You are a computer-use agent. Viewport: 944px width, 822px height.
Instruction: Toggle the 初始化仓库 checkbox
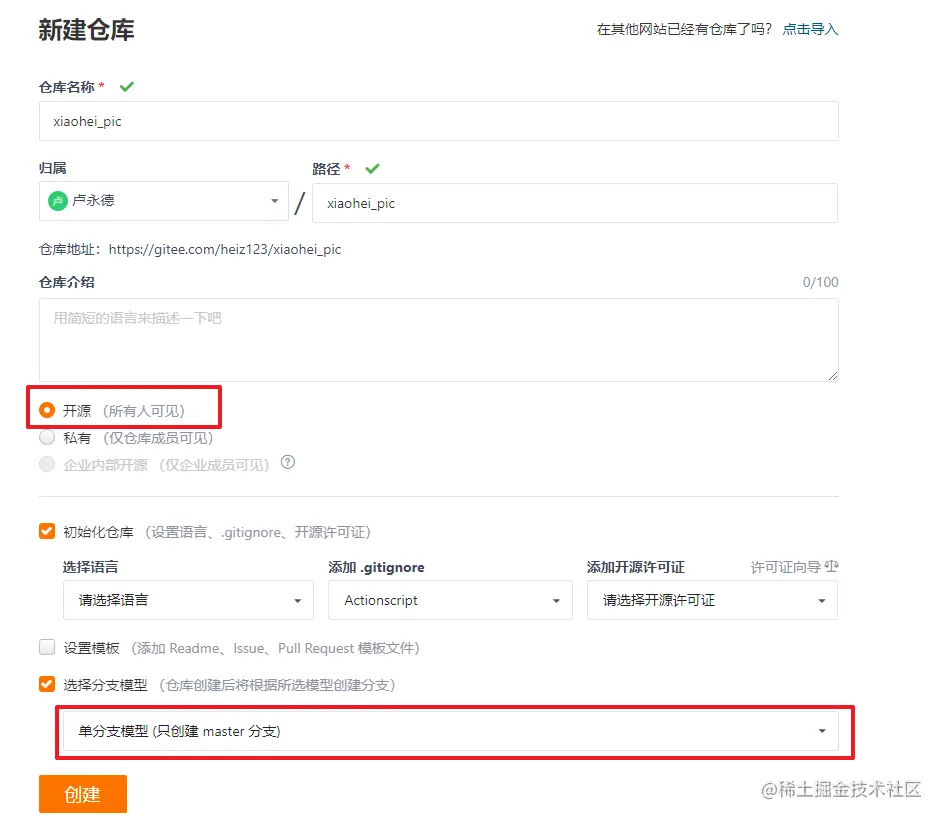click(x=47, y=531)
